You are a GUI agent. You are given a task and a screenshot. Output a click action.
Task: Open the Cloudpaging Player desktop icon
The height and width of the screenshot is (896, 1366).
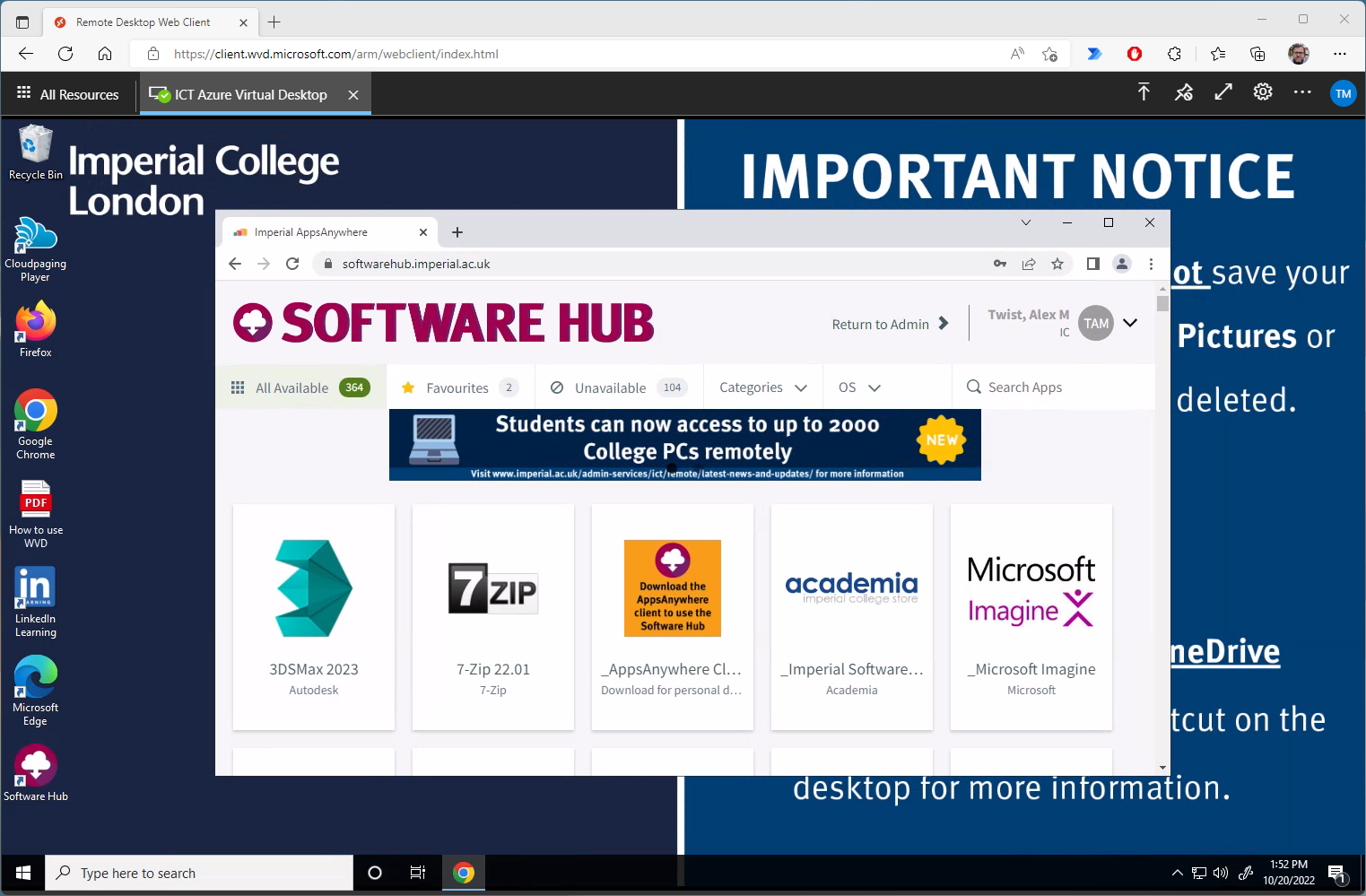coord(35,248)
